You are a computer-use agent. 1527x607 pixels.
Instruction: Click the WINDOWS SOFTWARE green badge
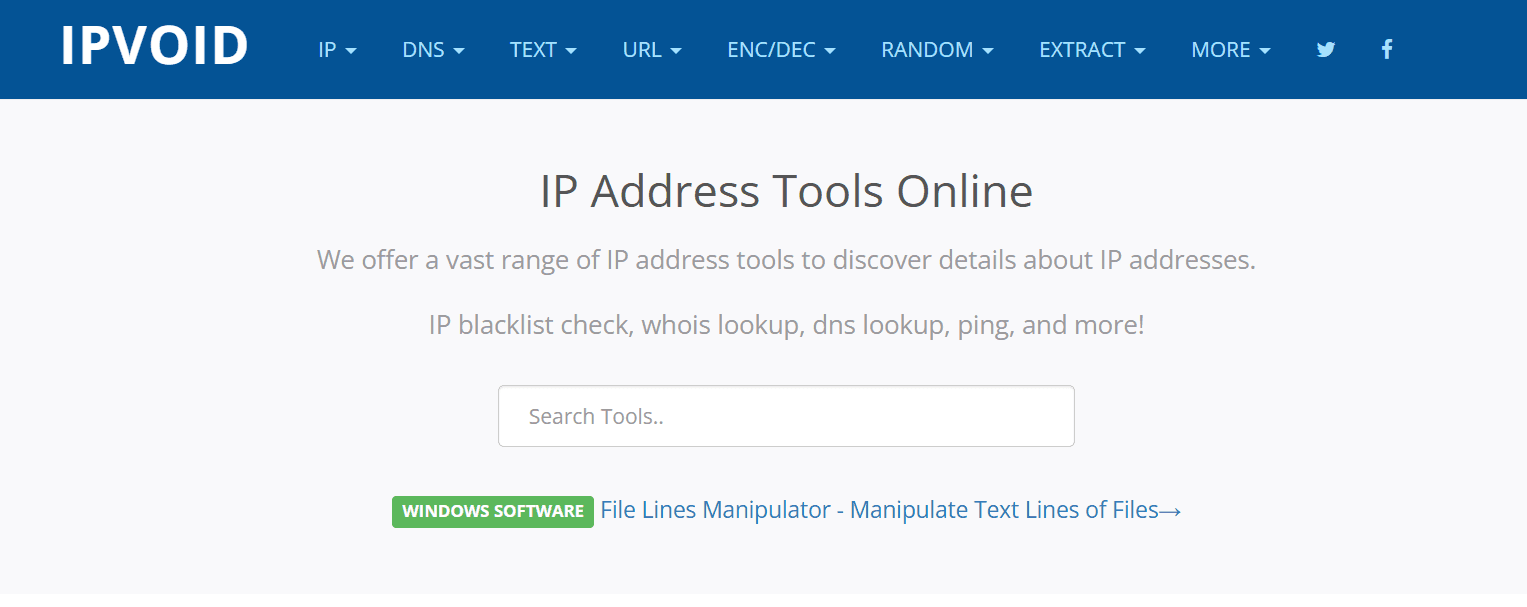[x=493, y=511]
